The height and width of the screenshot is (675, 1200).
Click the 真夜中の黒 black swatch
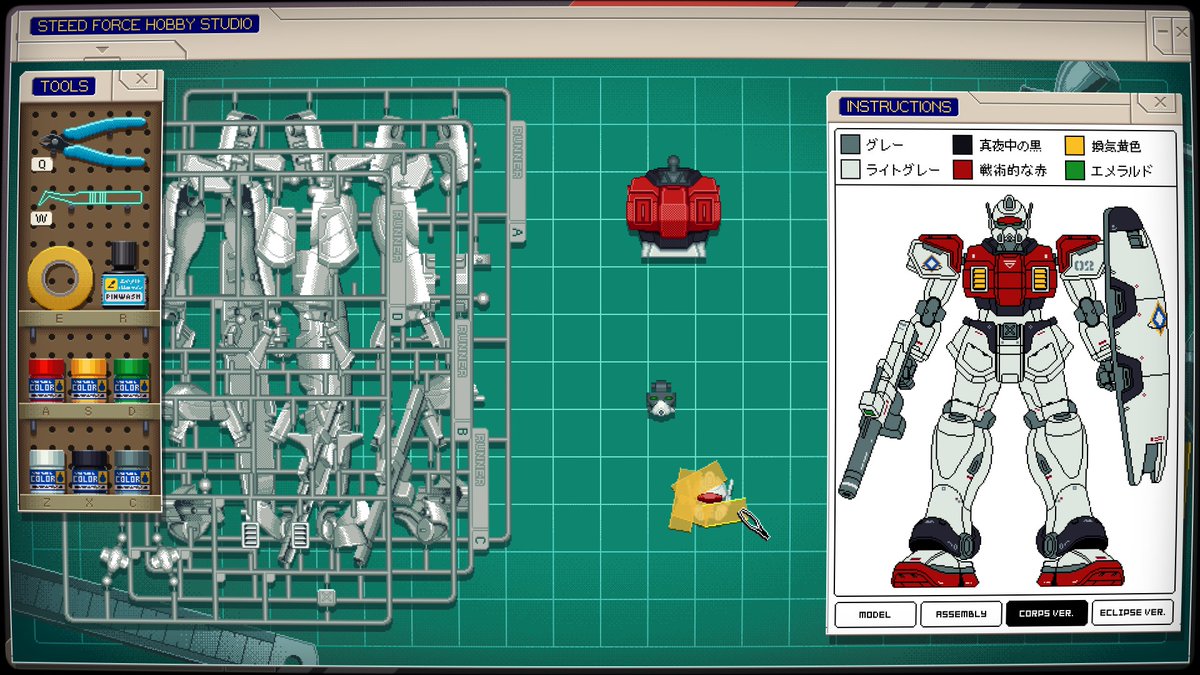click(963, 145)
